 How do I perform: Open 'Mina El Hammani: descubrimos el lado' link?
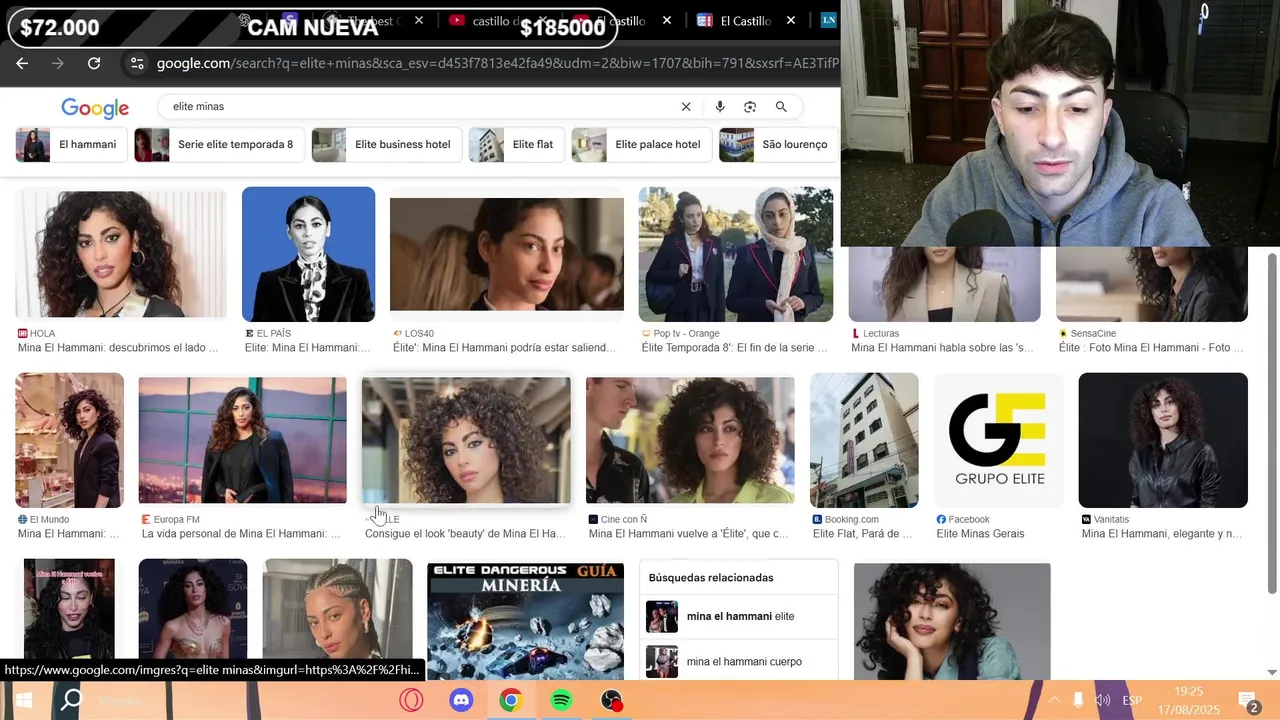(118, 348)
